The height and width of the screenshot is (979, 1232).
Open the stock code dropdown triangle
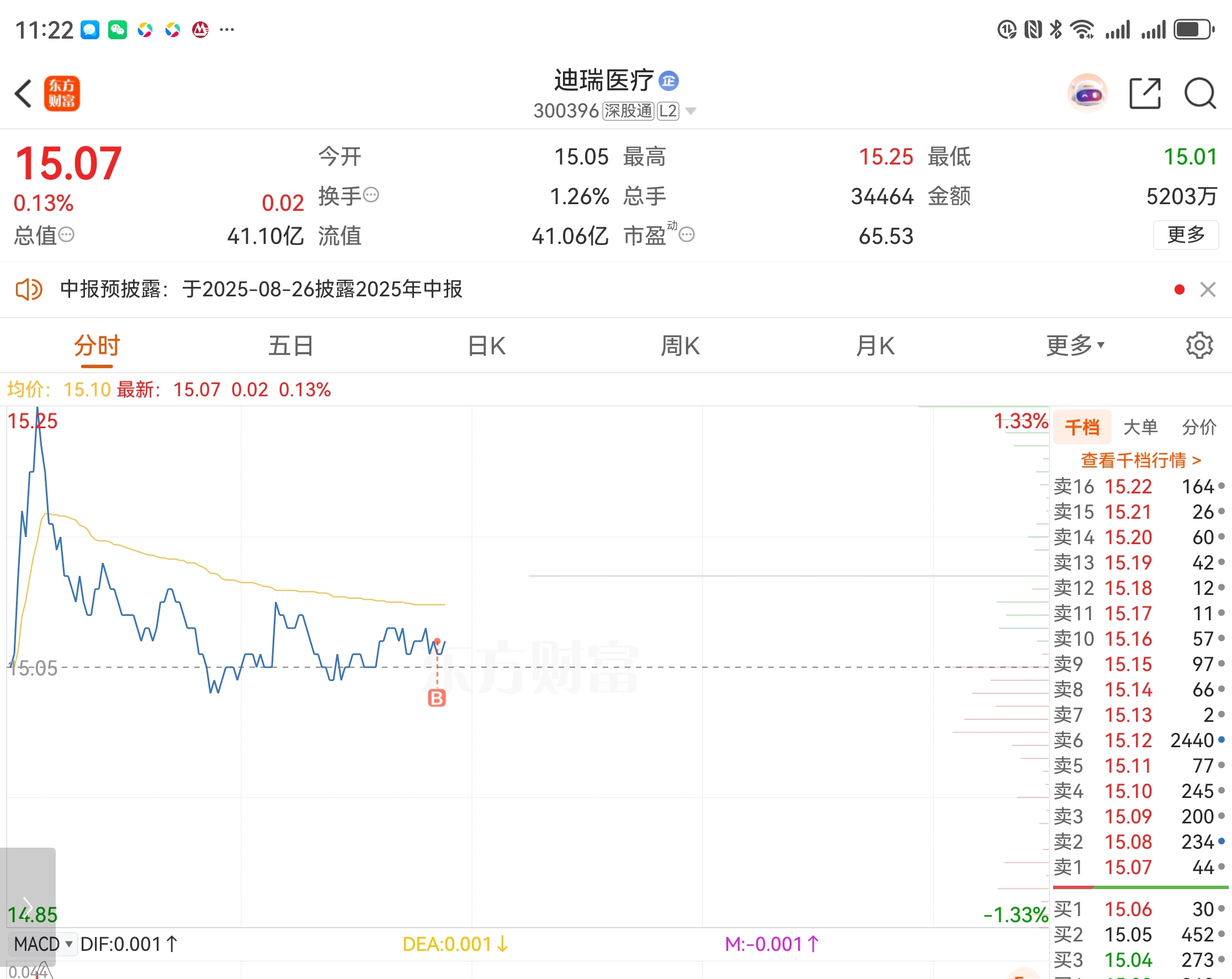pos(691,111)
